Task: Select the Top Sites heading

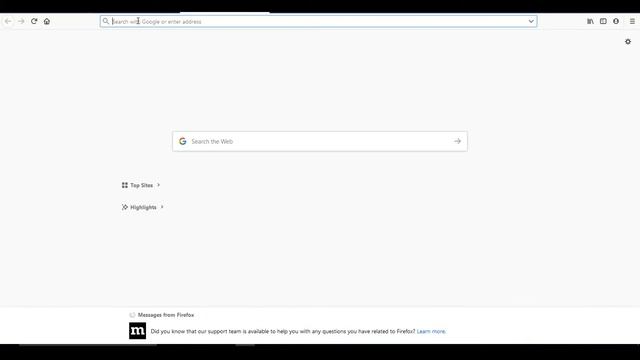Action: 142,185
